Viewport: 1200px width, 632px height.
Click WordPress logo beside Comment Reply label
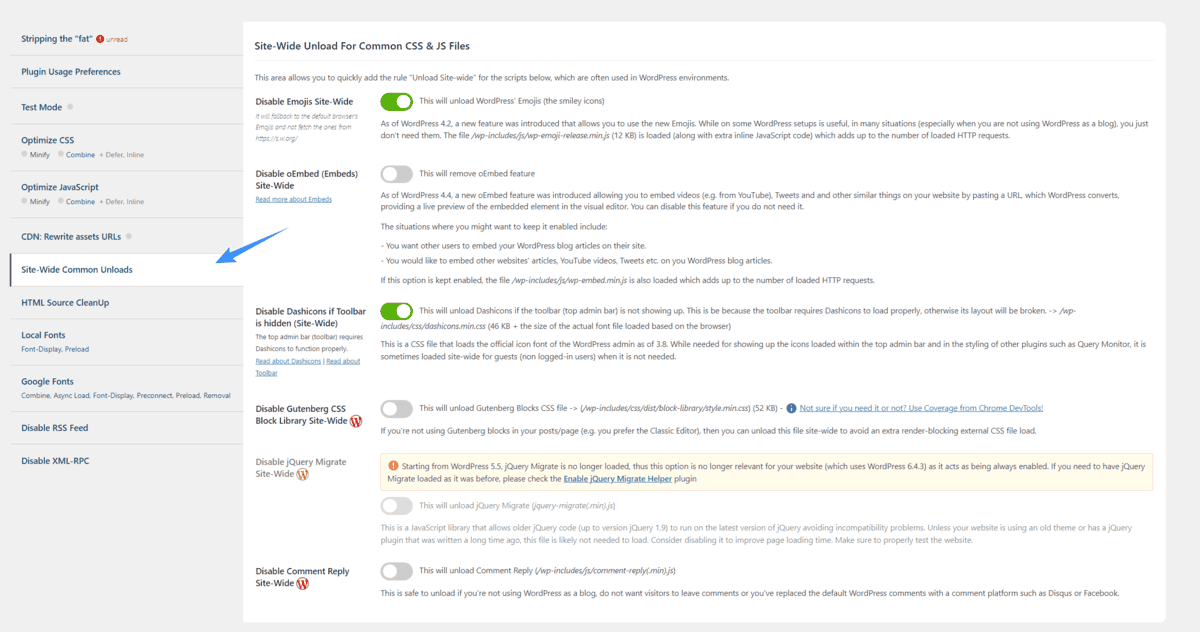pos(303,583)
